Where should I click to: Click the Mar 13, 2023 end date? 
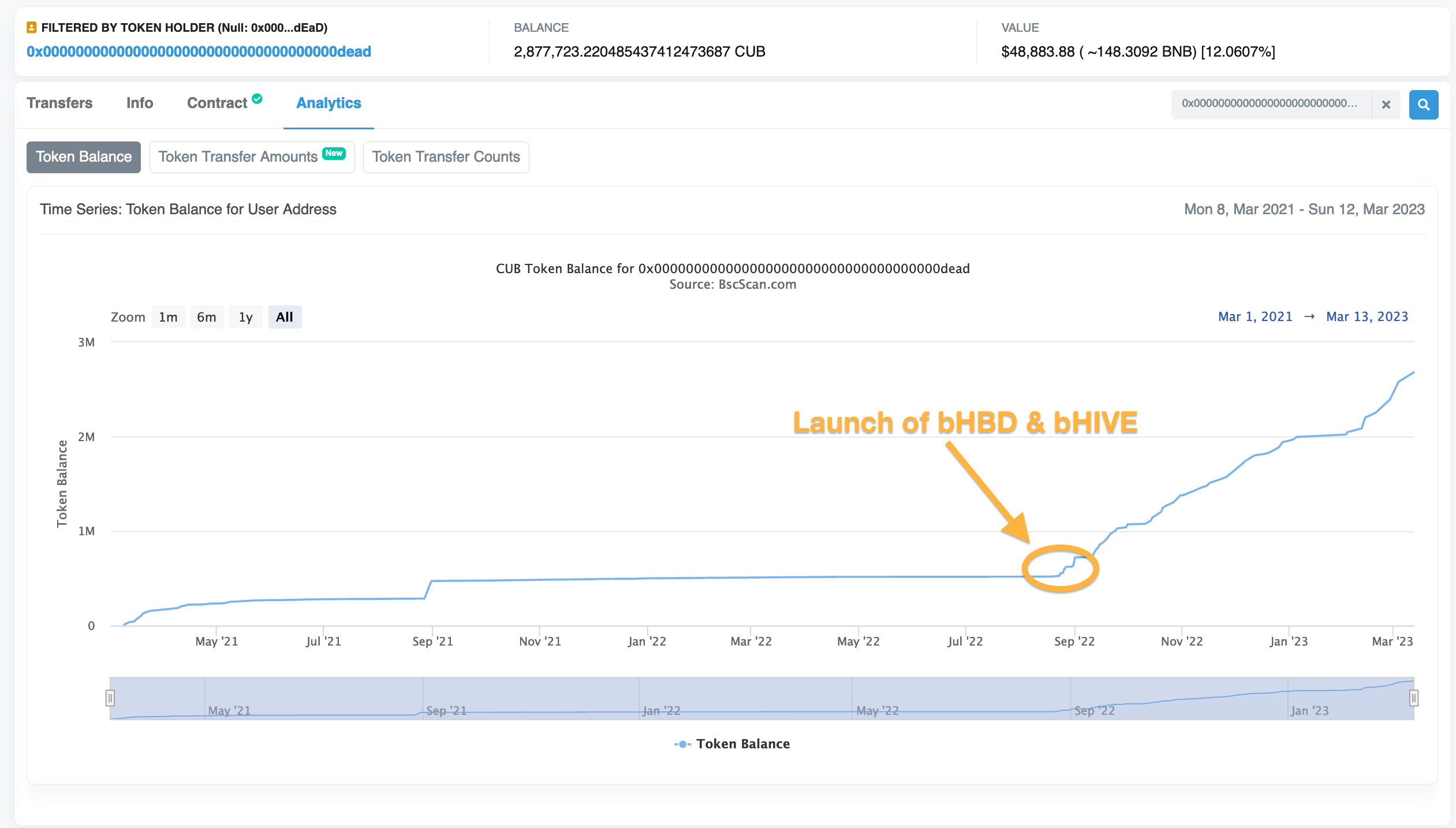[1367, 316]
